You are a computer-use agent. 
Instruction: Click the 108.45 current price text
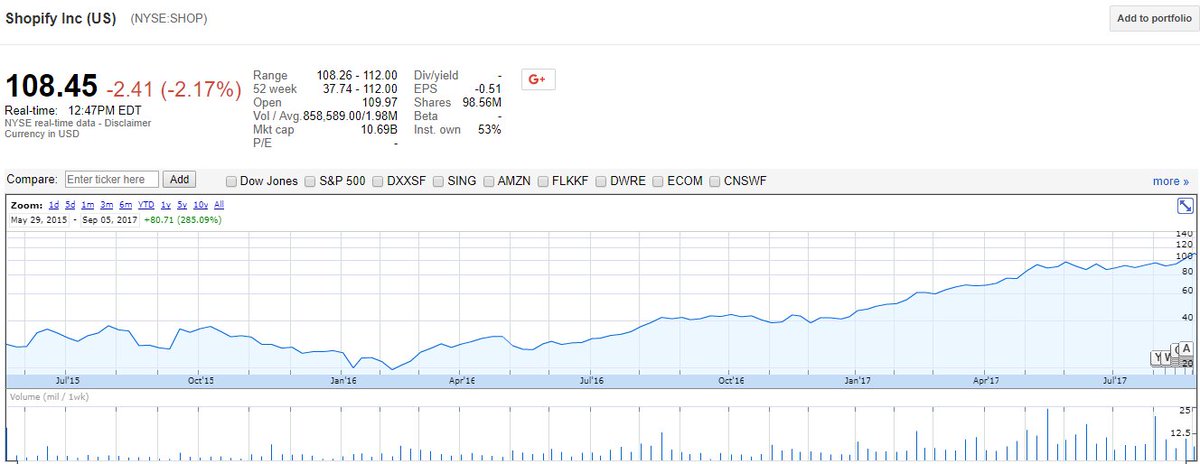[x=51, y=88]
